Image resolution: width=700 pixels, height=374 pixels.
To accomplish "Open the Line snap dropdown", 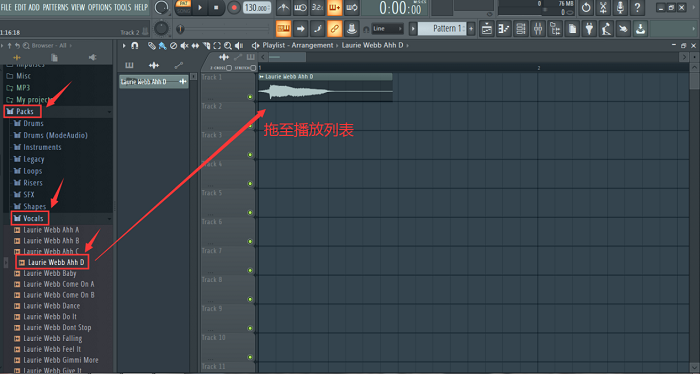I will coord(388,29).
